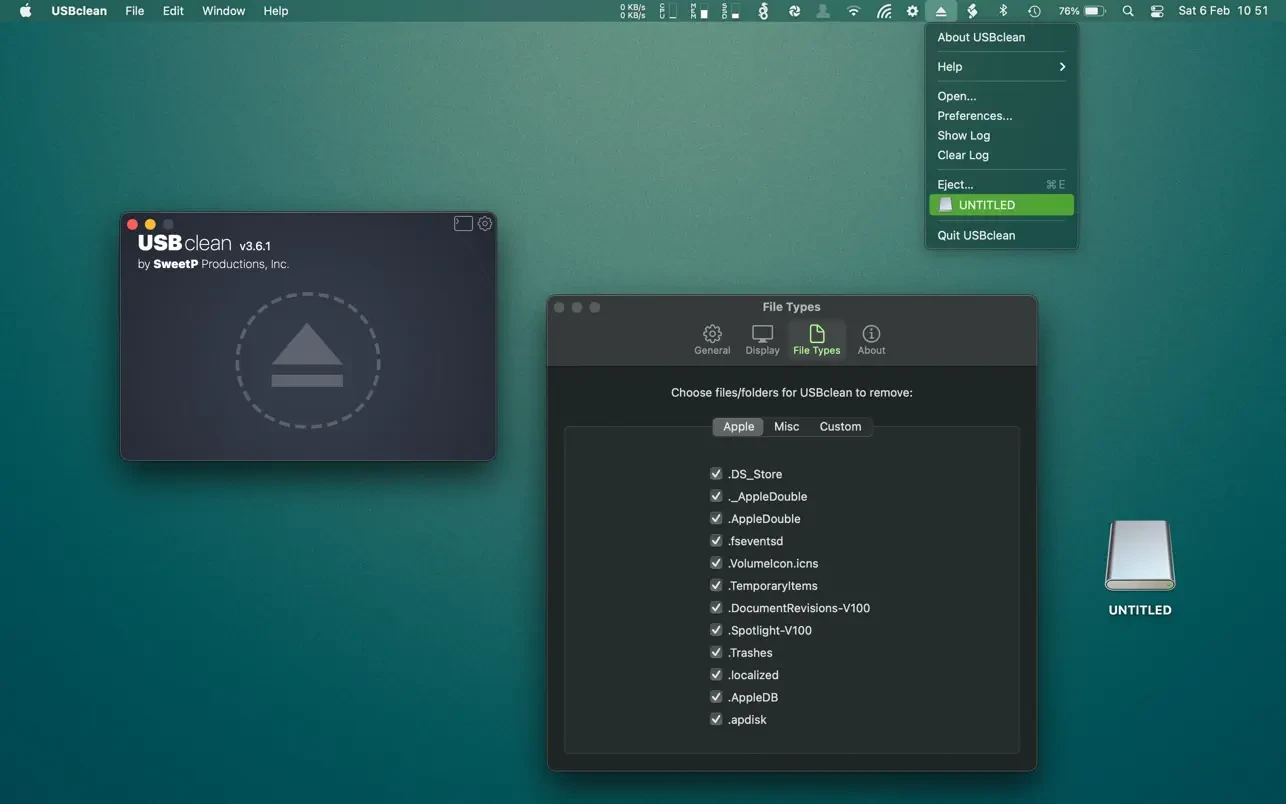Open the About preferences pane

click(871, 339)
